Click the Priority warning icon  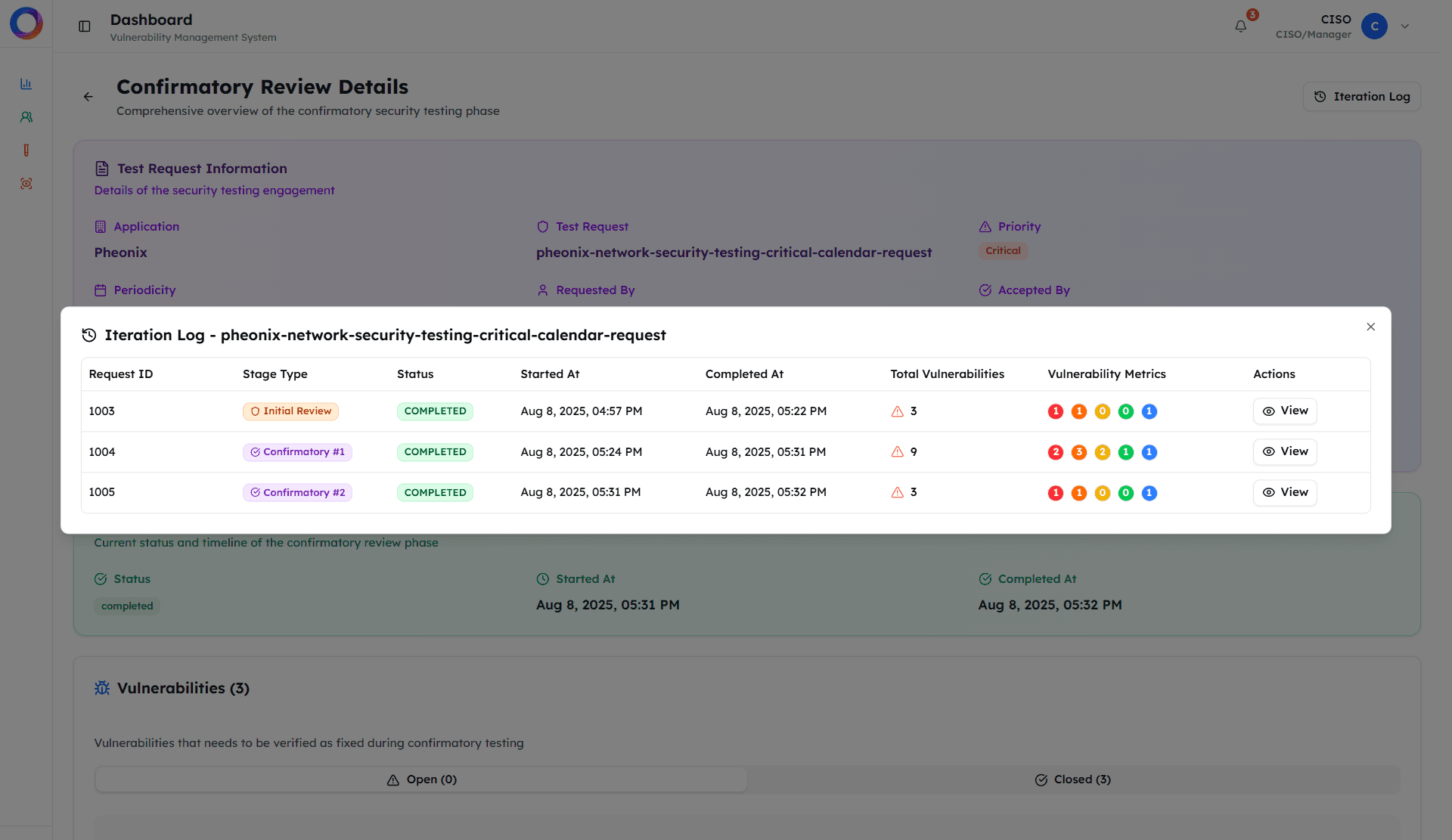point(985,227)
